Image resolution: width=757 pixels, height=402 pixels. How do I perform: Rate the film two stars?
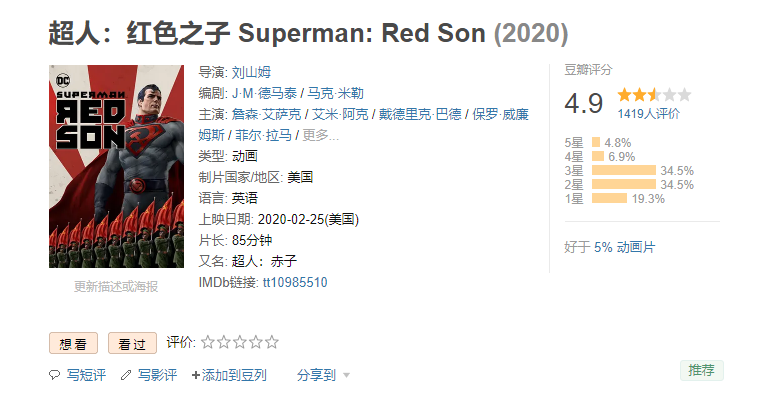click(x=224, y=342)
